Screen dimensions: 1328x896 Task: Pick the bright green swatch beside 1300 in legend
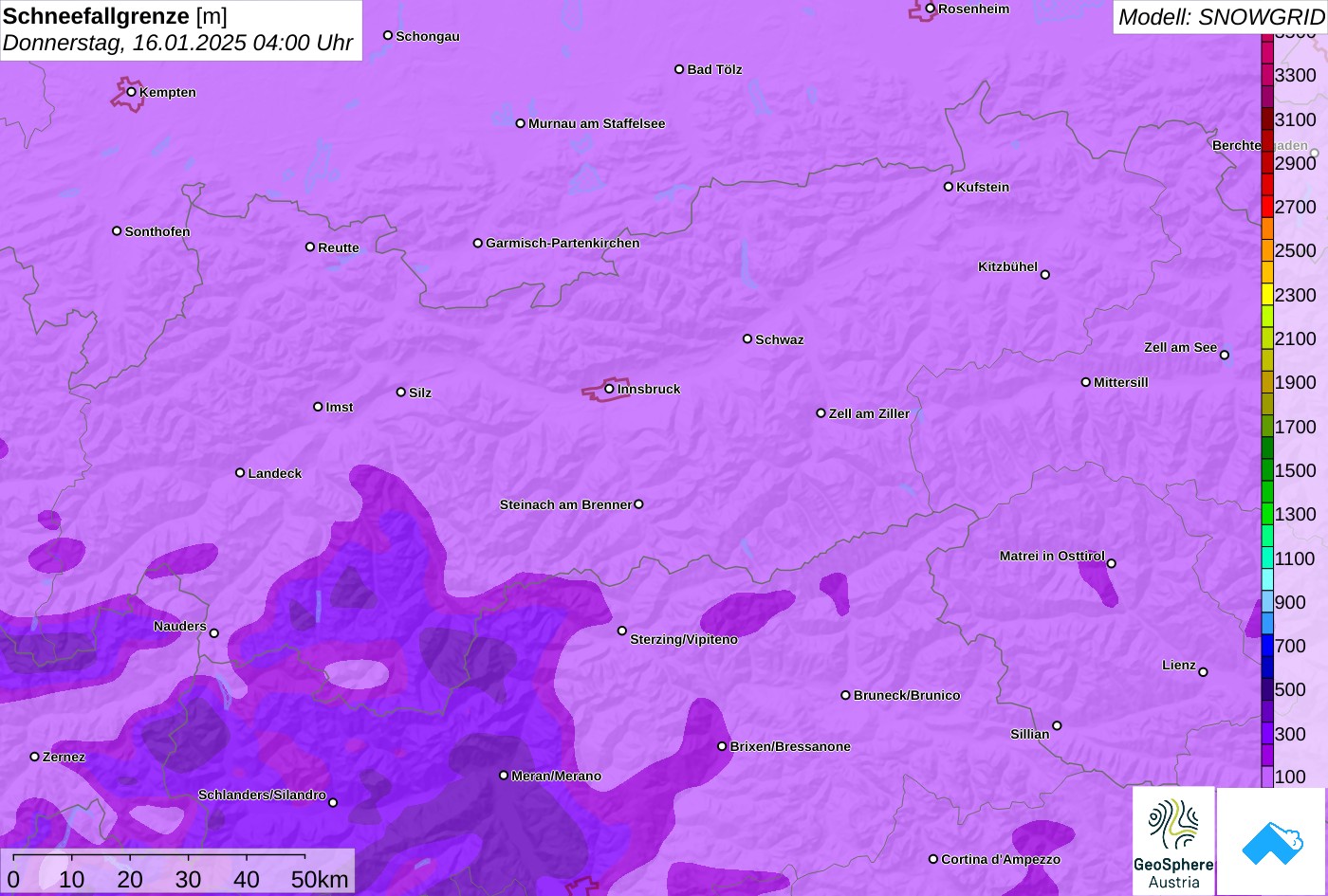(x=1267, y=514)
